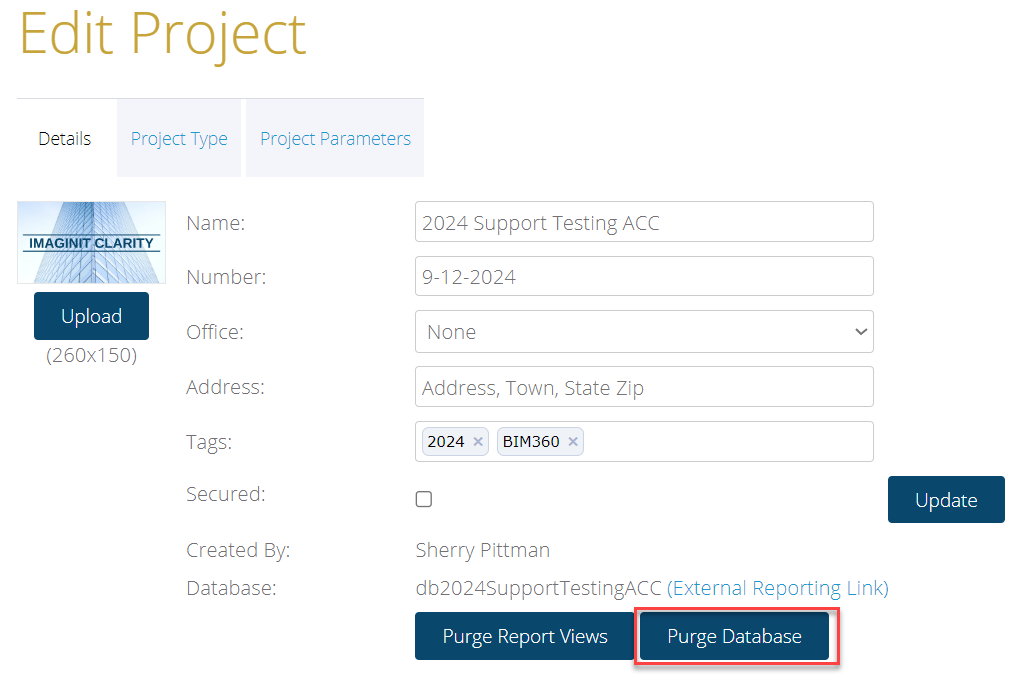Click the Upload button
1021x680 pixels.
pyautogui.click(x=91, y=316)
